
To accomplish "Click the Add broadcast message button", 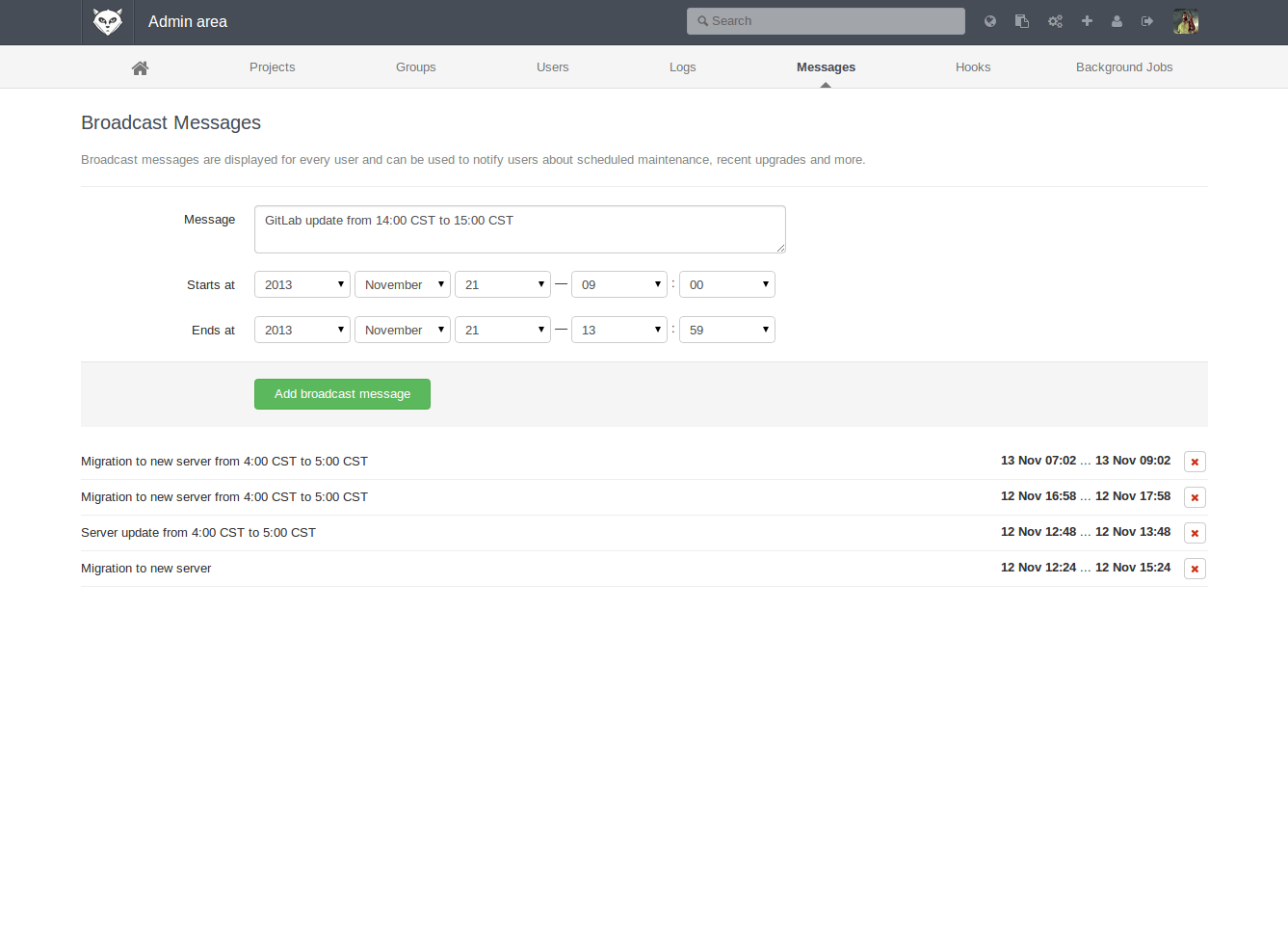I will pos(342,394).
